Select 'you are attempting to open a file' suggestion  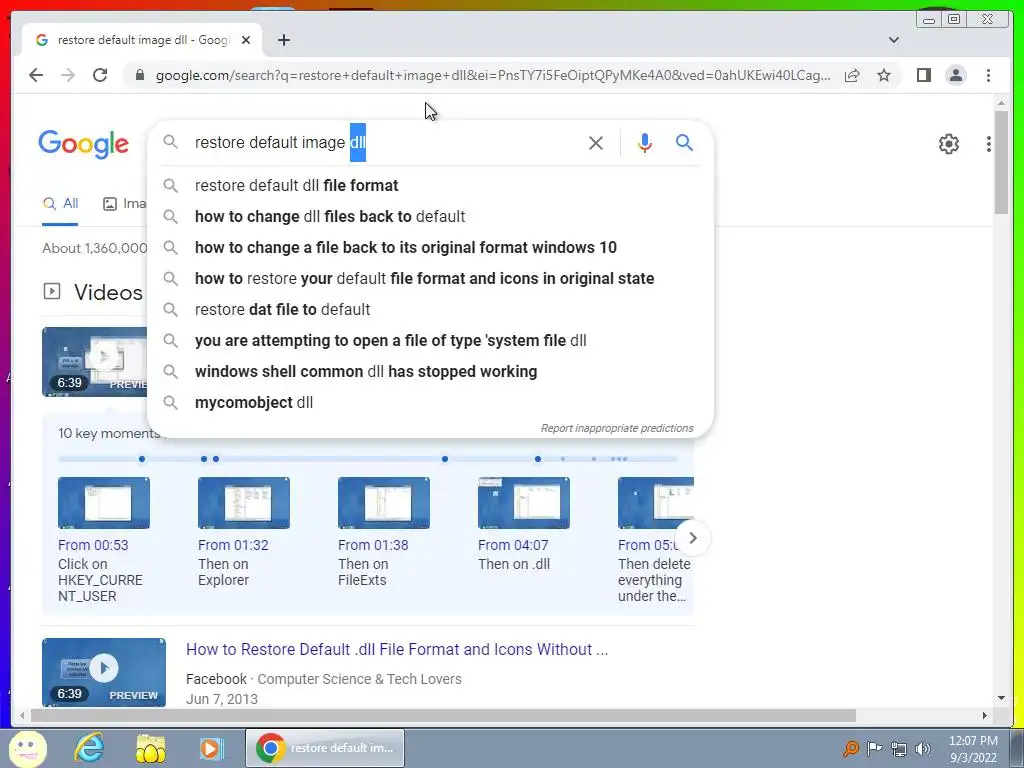pyautogui.click(x=430, y=340)
